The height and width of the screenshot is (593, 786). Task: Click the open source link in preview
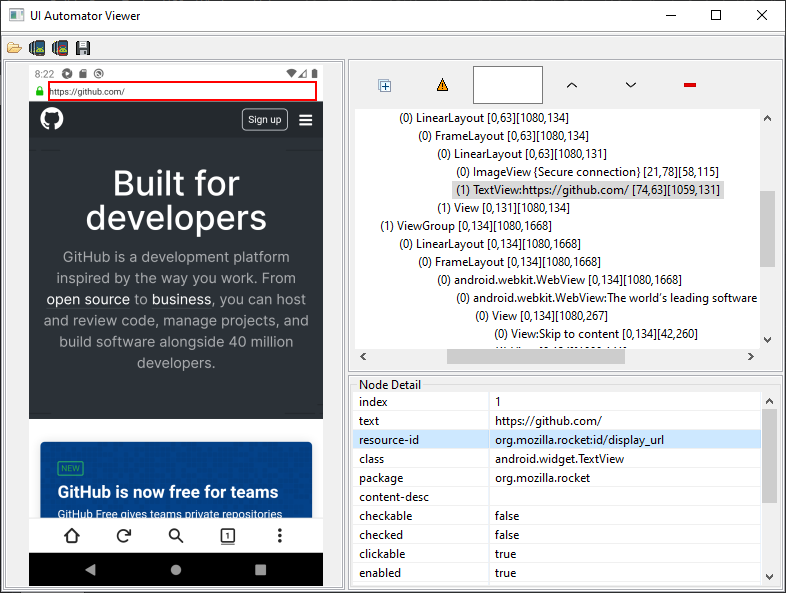[x=88, y=299]
